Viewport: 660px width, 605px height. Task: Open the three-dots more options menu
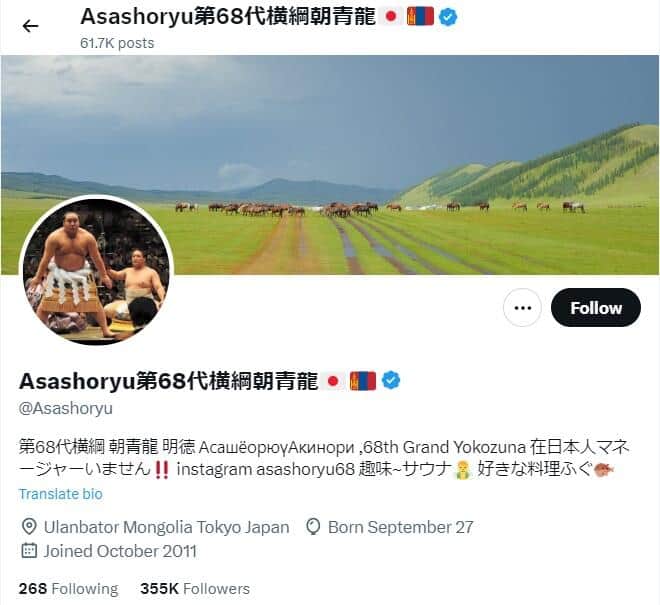(x=522, y=307)
